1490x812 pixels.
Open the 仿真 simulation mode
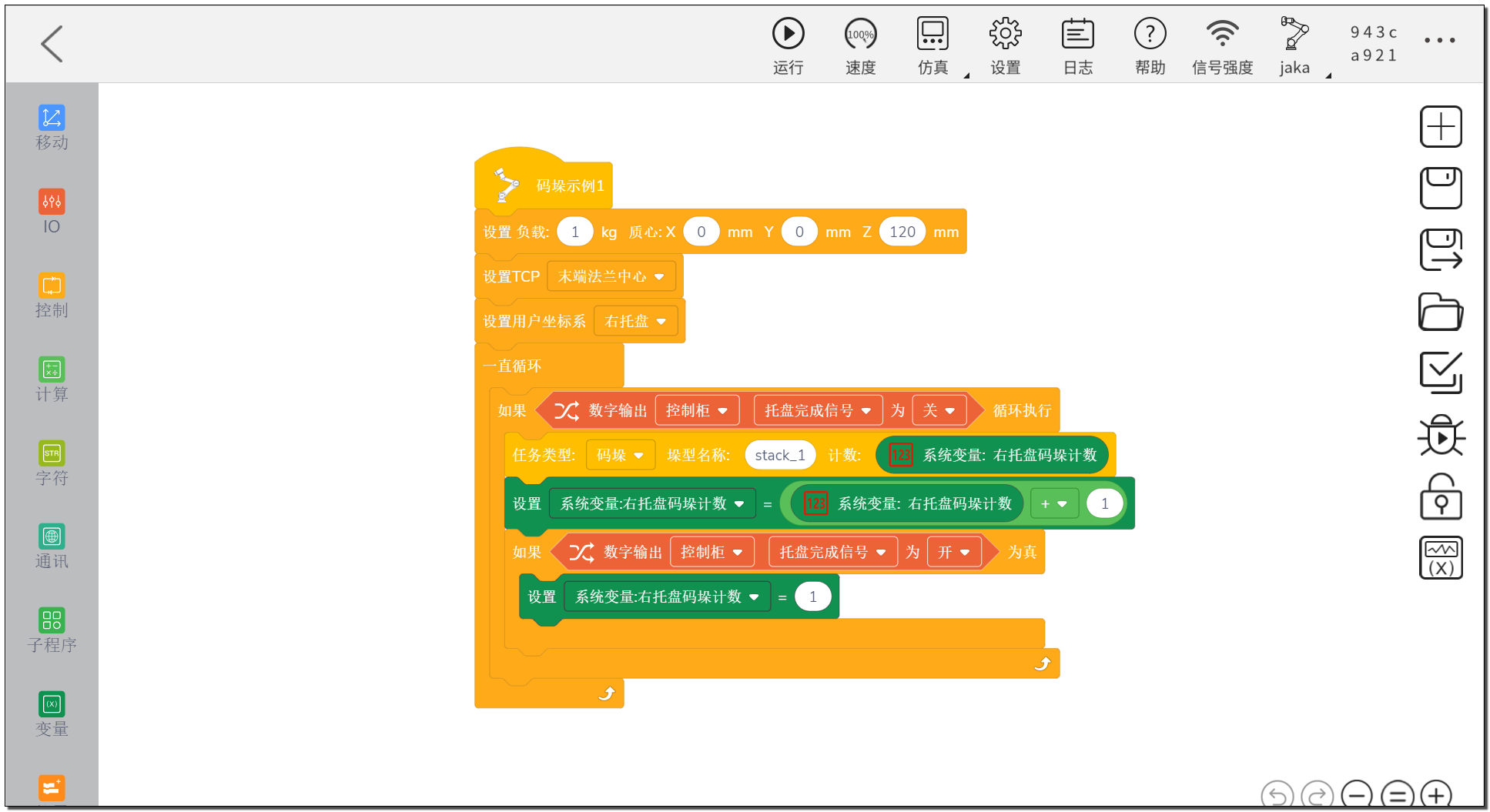pos(933,46)
